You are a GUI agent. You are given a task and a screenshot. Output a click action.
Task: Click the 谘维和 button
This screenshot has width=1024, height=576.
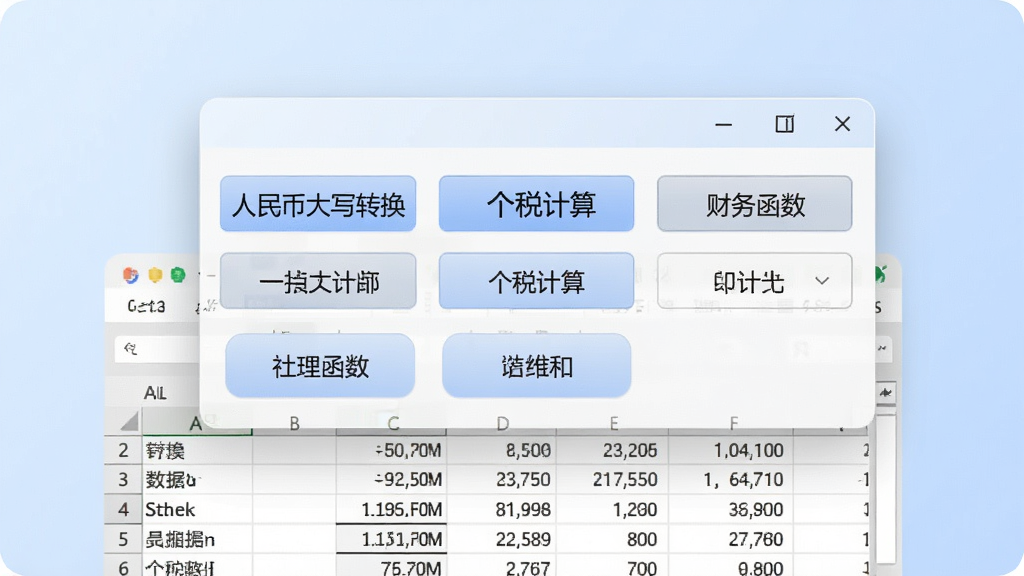pos(537,365)
